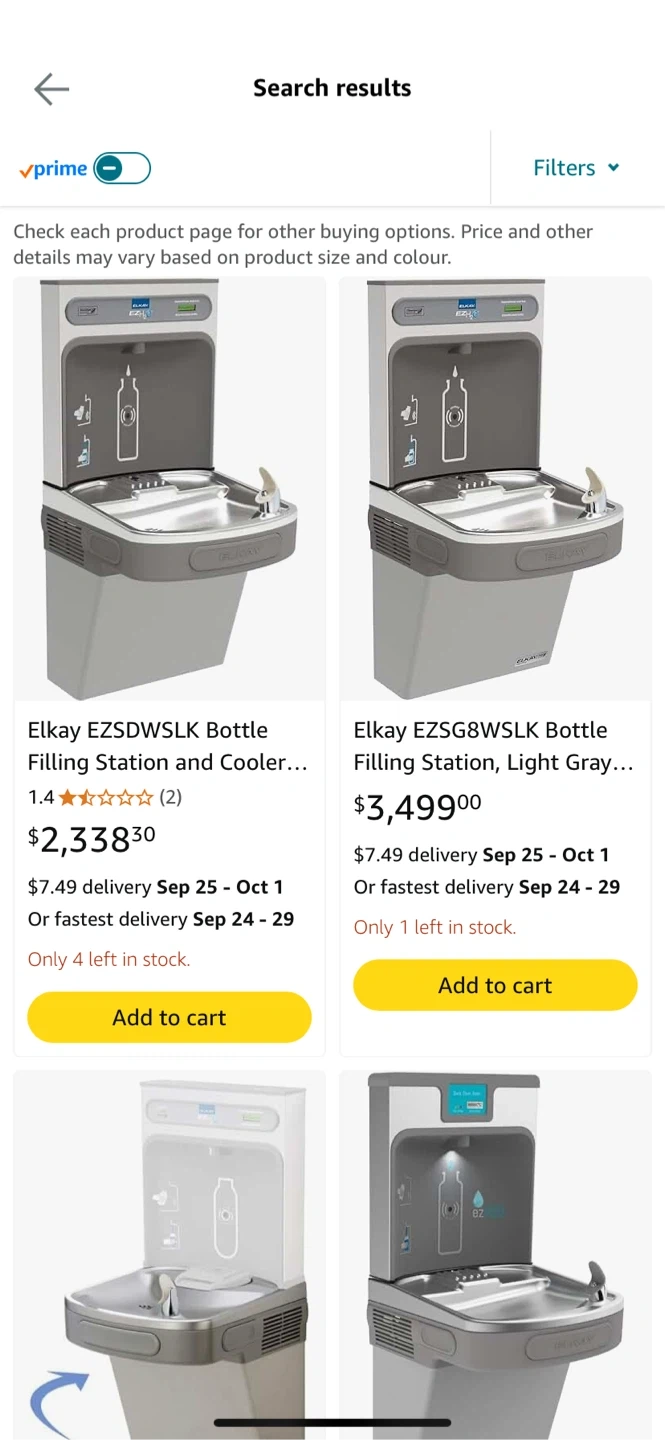Click the Filters chevron arrow
The height and width of the screenshot is (1440, 665).
point(613,168)
